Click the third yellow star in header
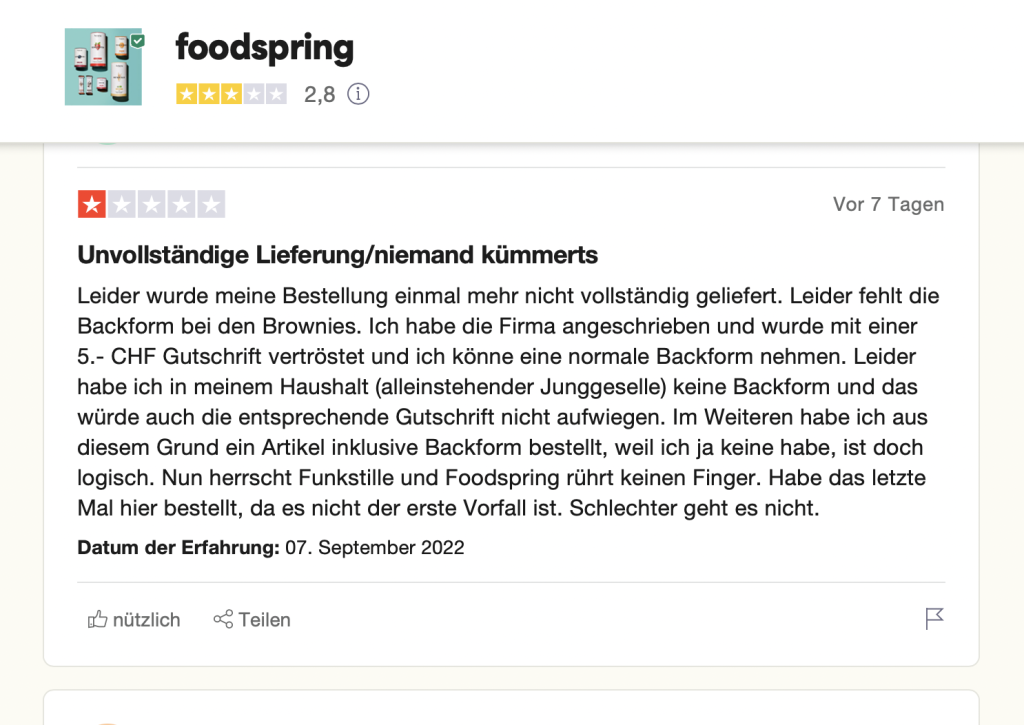The width and height of the screenshot is (1024, 725). tap(231, 94)
